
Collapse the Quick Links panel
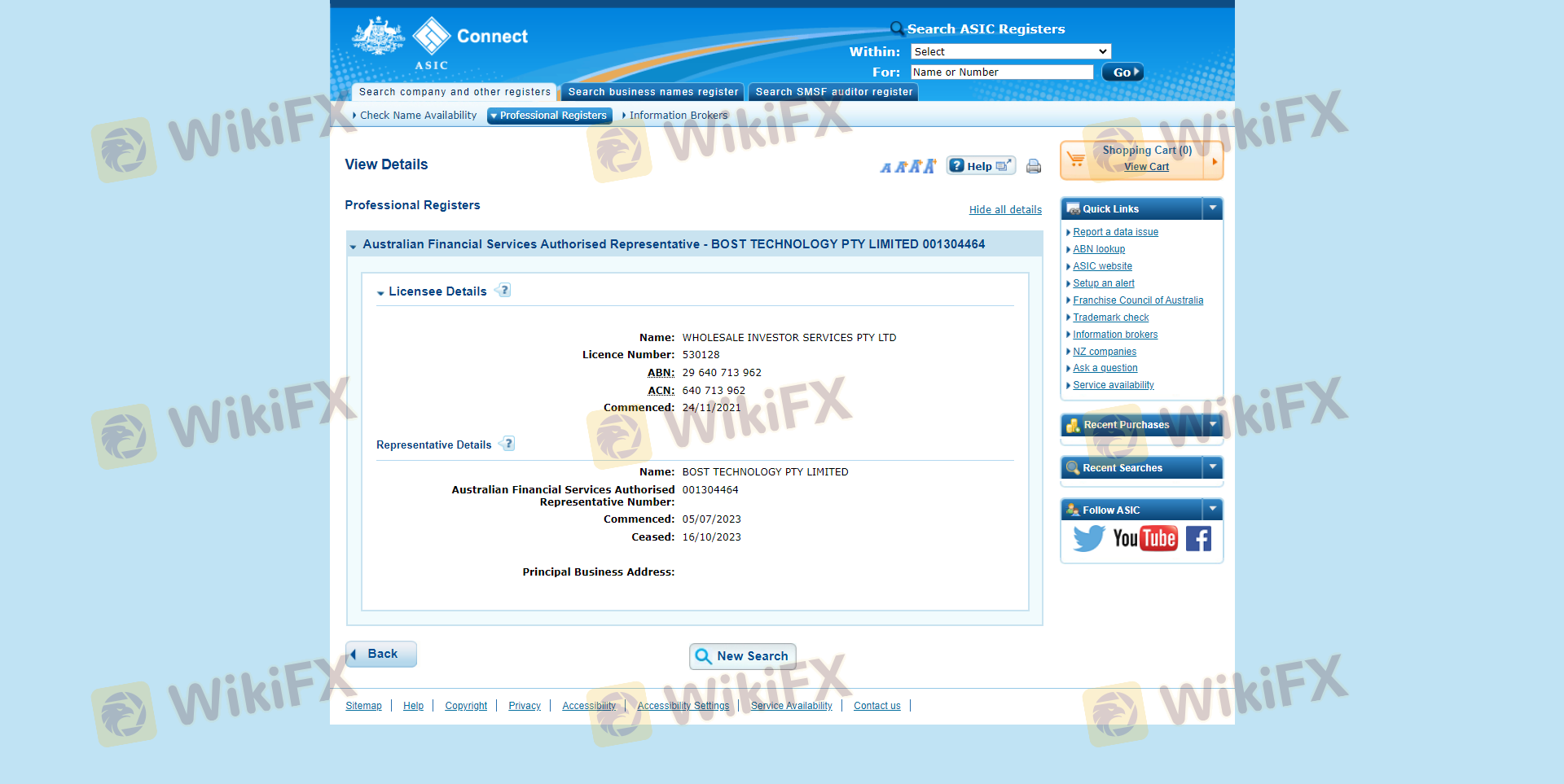click(x=1212, y=208)
